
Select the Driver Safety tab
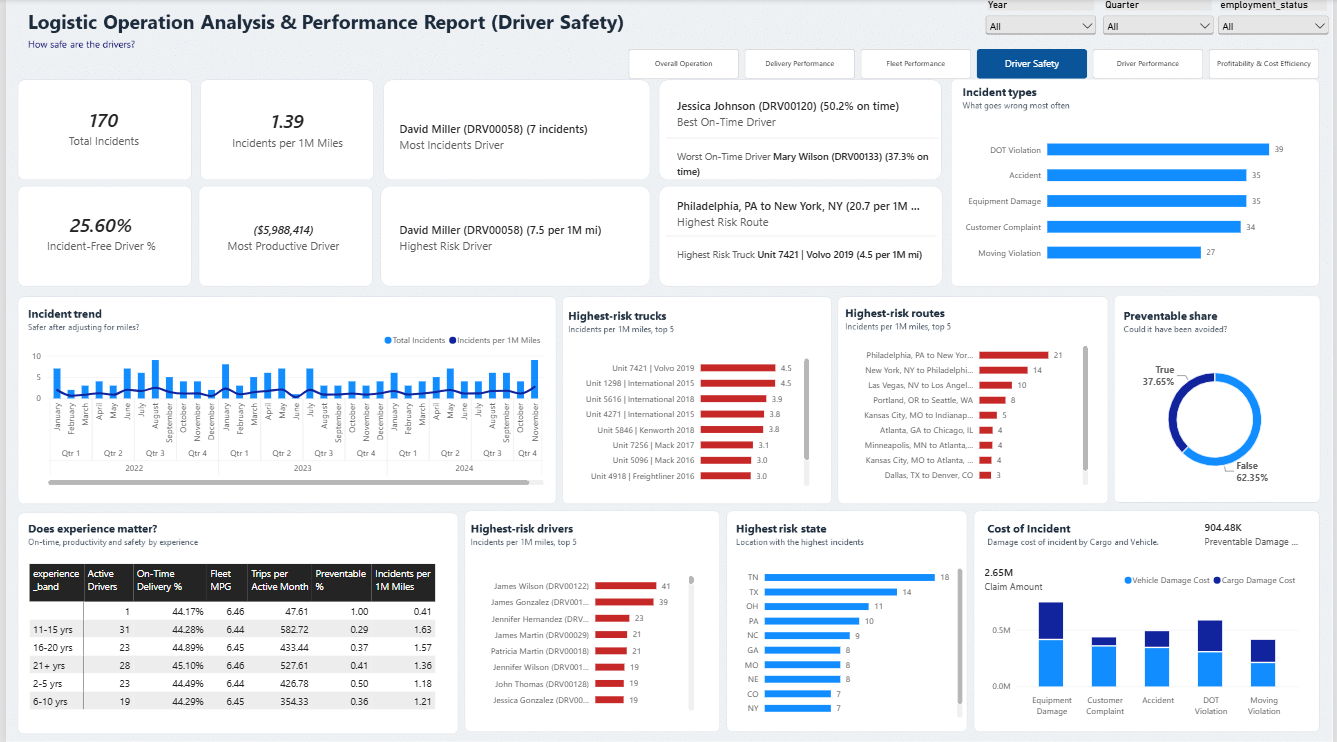1032,64
